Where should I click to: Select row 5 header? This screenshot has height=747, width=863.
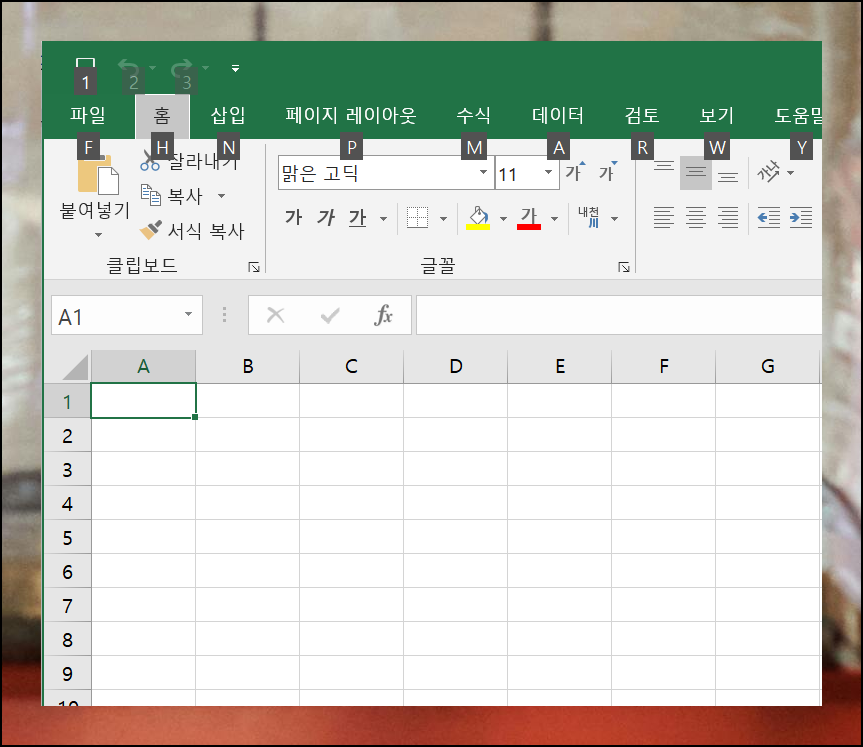click(67, 537)
